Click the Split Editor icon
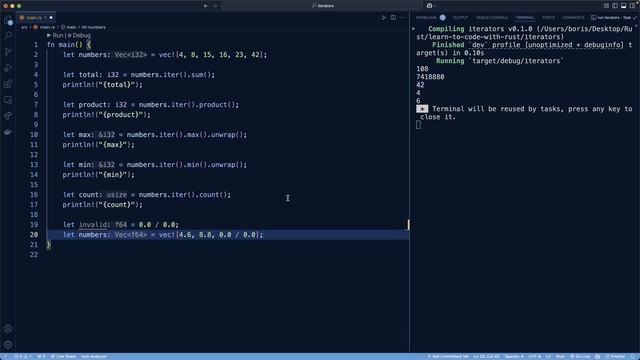640x360 pixels. [x=393, y=18]
